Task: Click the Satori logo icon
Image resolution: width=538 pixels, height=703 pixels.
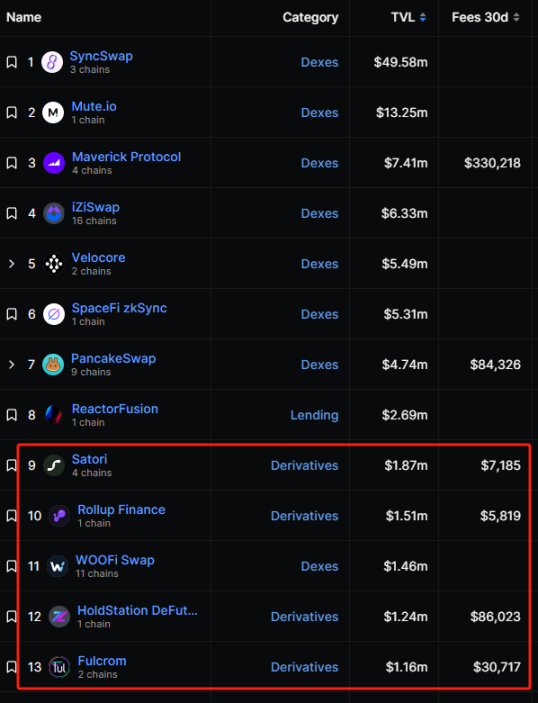Action: (x=54, y=465)
